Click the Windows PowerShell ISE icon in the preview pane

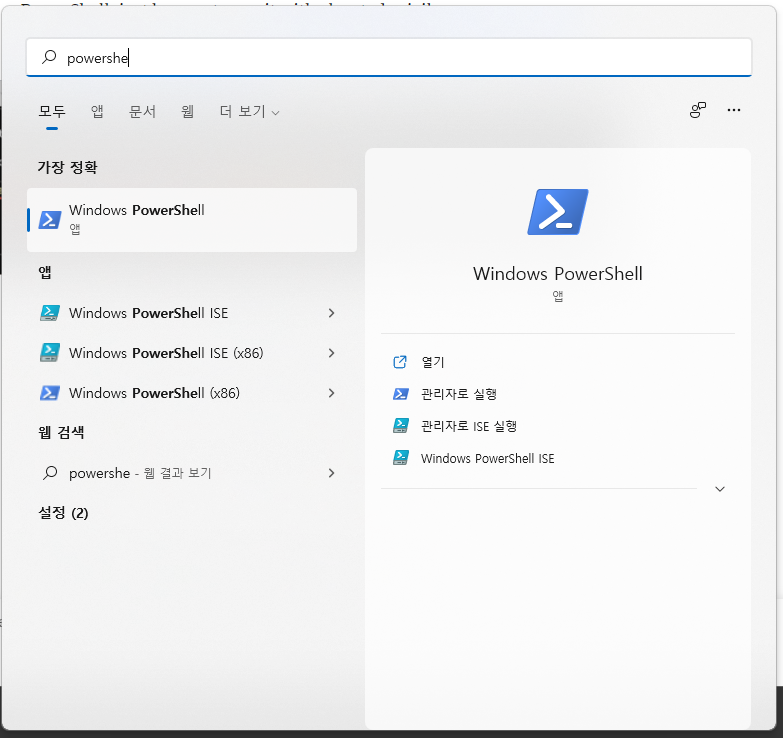click(400, 458)
